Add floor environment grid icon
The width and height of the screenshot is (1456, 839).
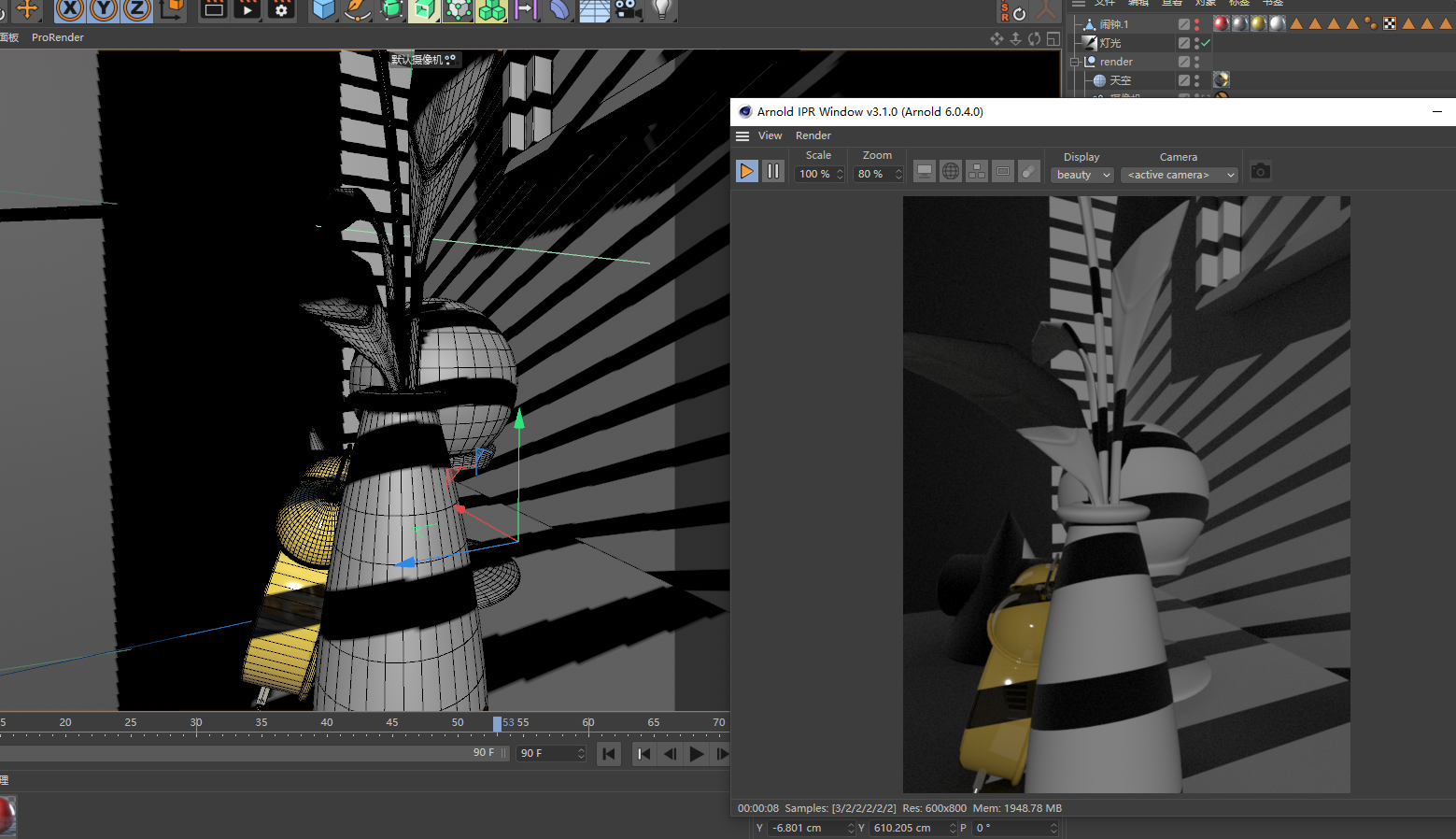[594, 10]
